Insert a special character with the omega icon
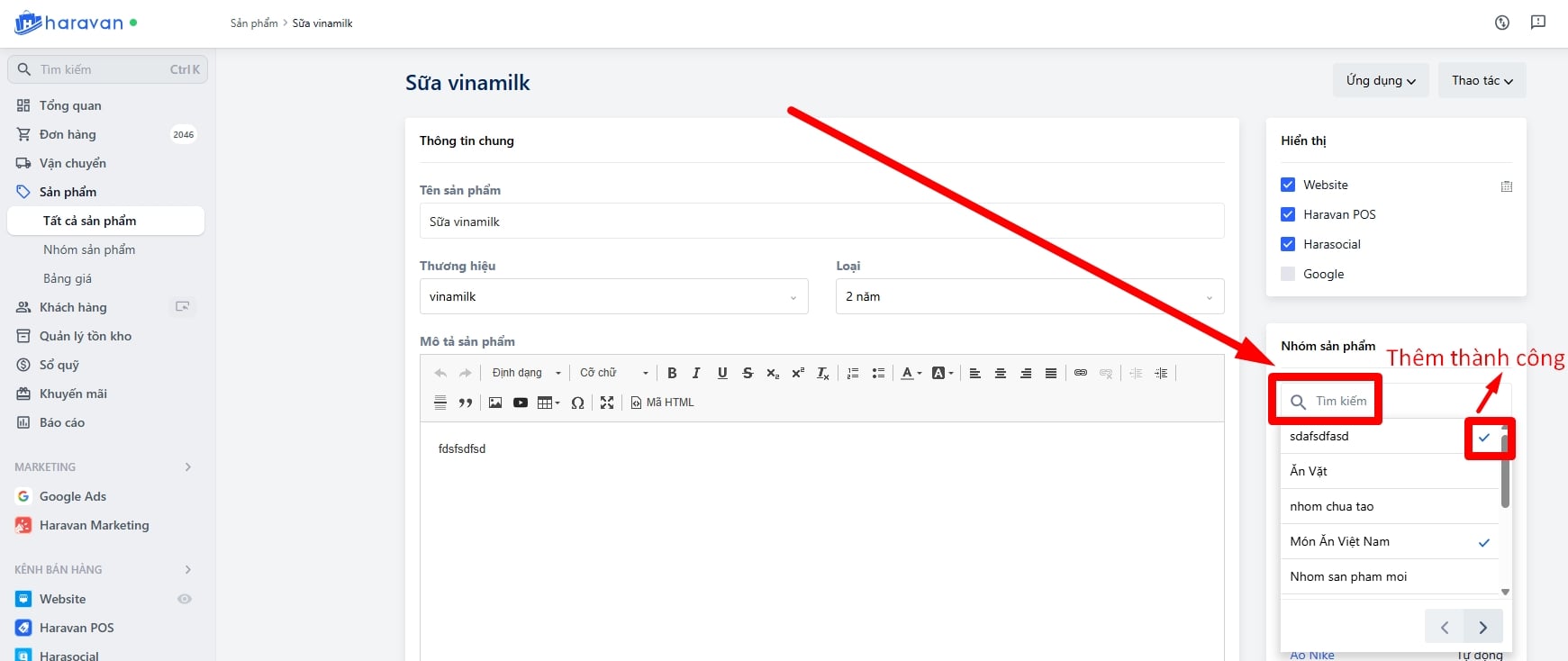This screenshot has width=1568, height=661. (x=577, y=403)
